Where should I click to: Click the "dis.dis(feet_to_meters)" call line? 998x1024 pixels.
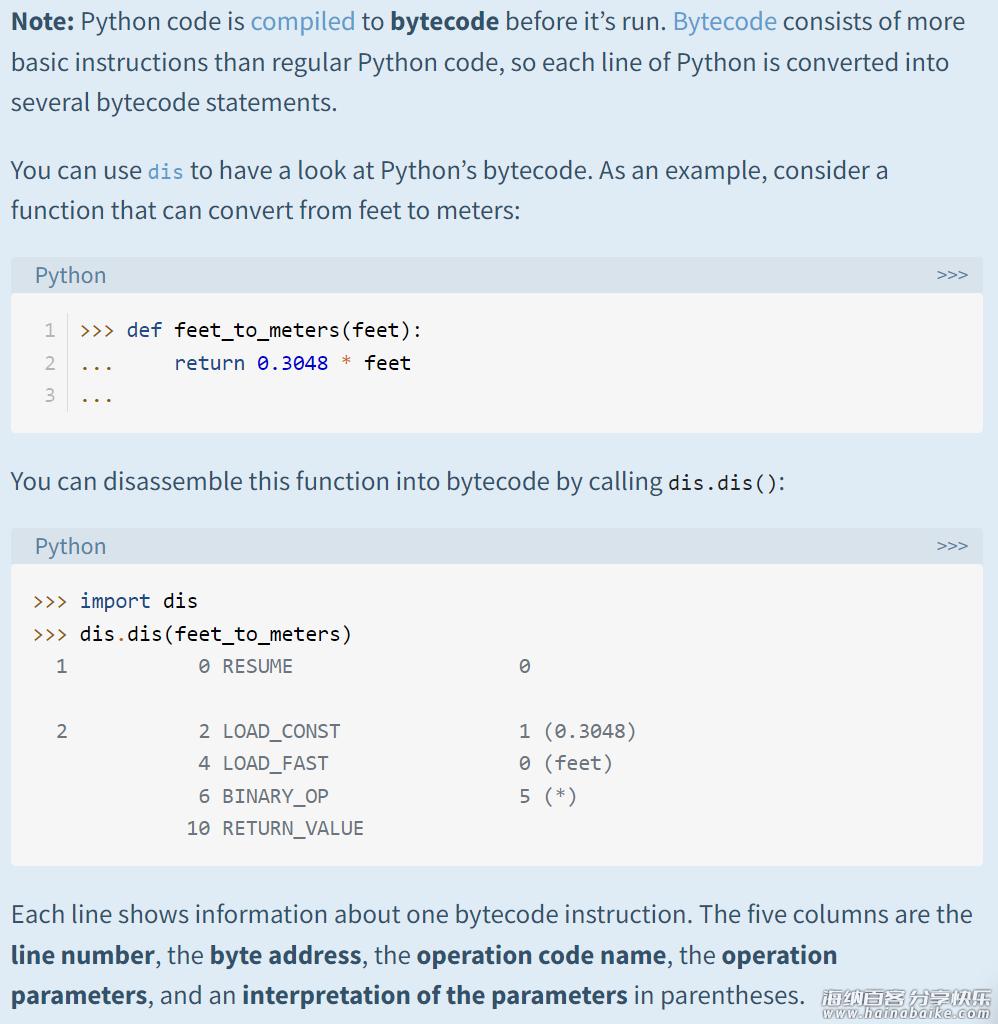click(x=216, y=634)
